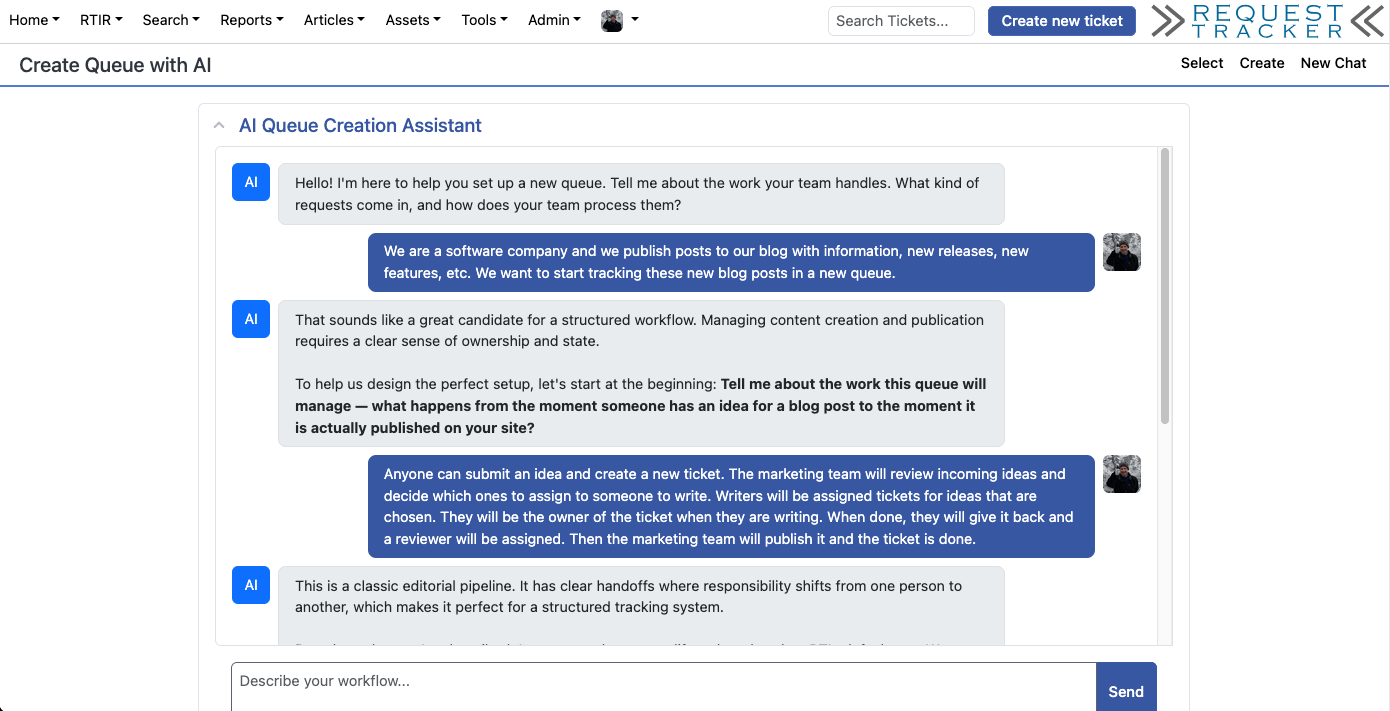Open the Articles menu
This screenshot has height=711, width=1390.
pyautogui.click(x=334, y=20)
